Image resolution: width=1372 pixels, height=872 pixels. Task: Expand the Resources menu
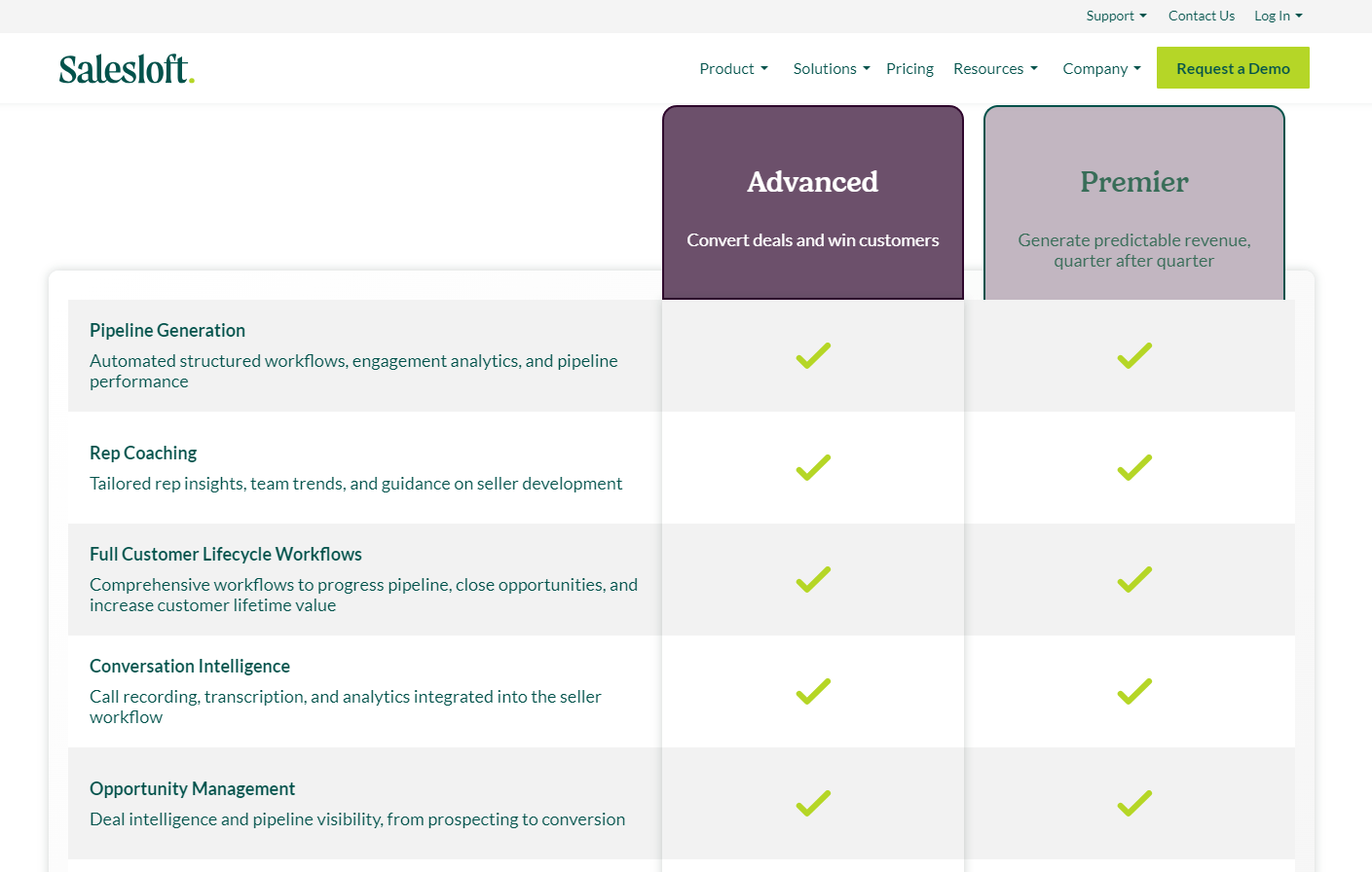click(995, 69)
